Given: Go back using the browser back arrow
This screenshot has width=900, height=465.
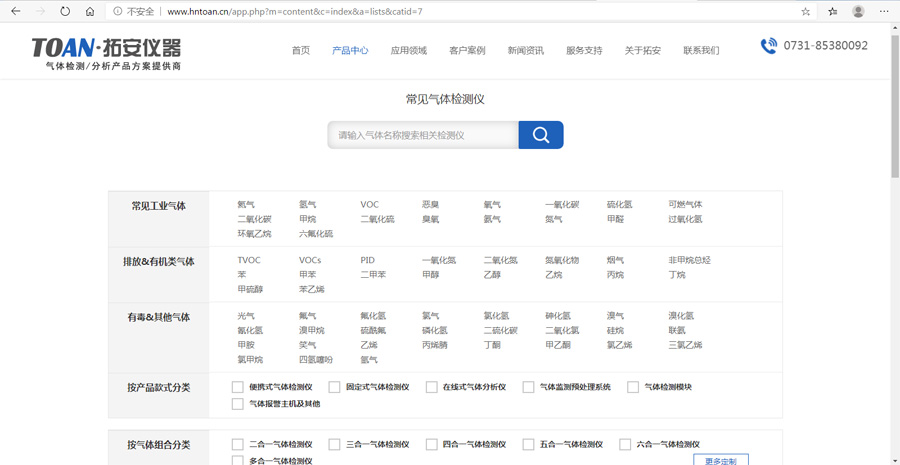Looking at the screenshot, I should pos(15,11).
